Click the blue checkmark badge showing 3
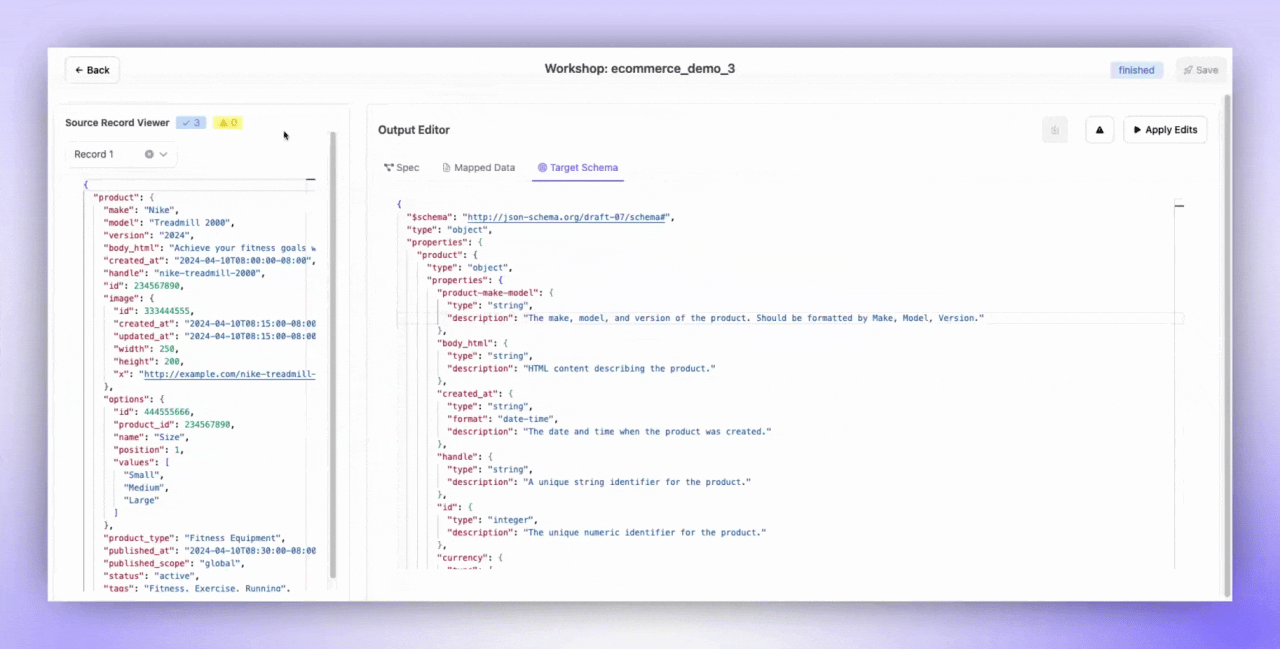Image resolution: width=1280 pixels, height=649 pixels. [191, 123]
